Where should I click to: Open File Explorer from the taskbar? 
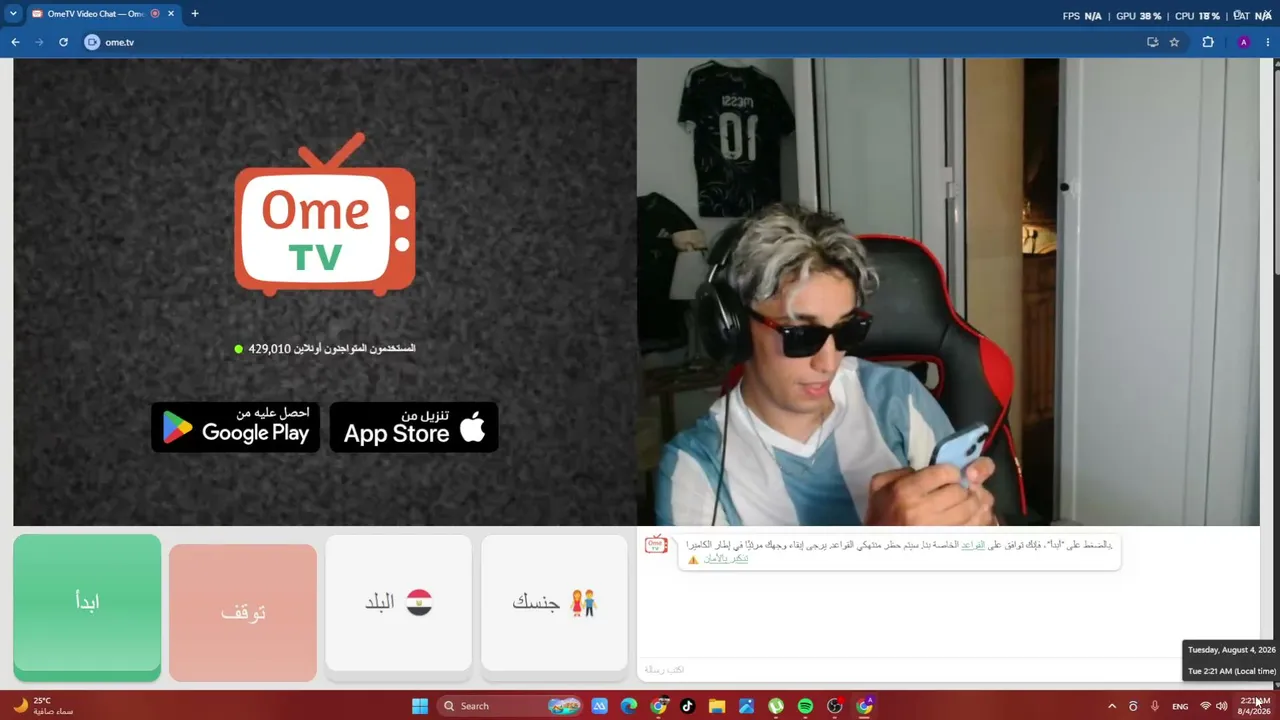716,706
